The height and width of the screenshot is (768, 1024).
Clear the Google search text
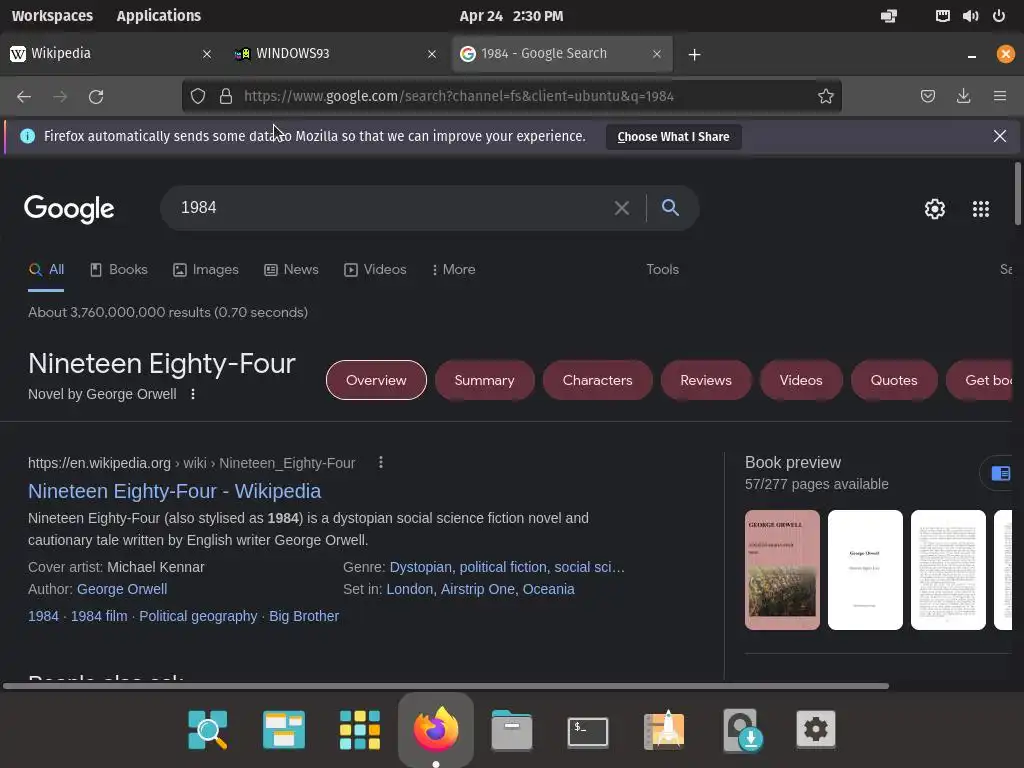[622, 208]
